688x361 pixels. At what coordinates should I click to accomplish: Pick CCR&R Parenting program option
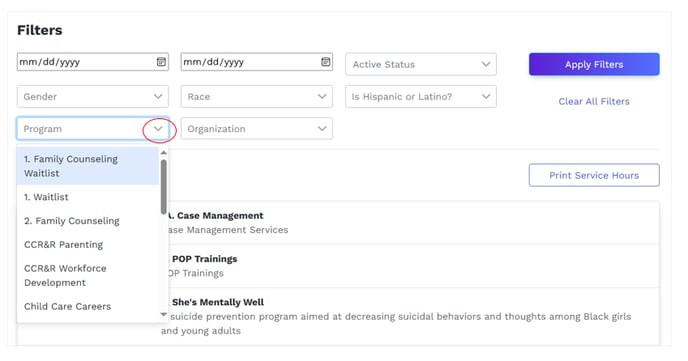(88, 244)
